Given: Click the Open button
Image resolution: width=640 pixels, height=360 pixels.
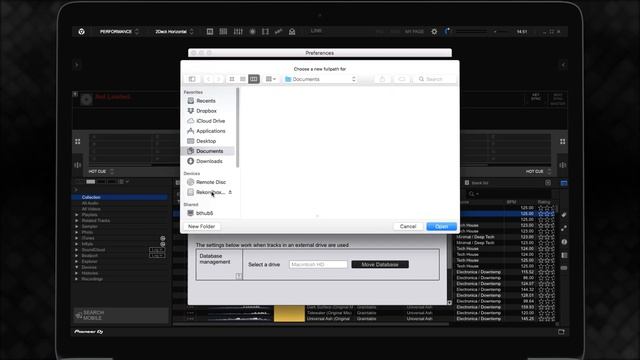Looking at the screenshot, I should tap(441, 226).
